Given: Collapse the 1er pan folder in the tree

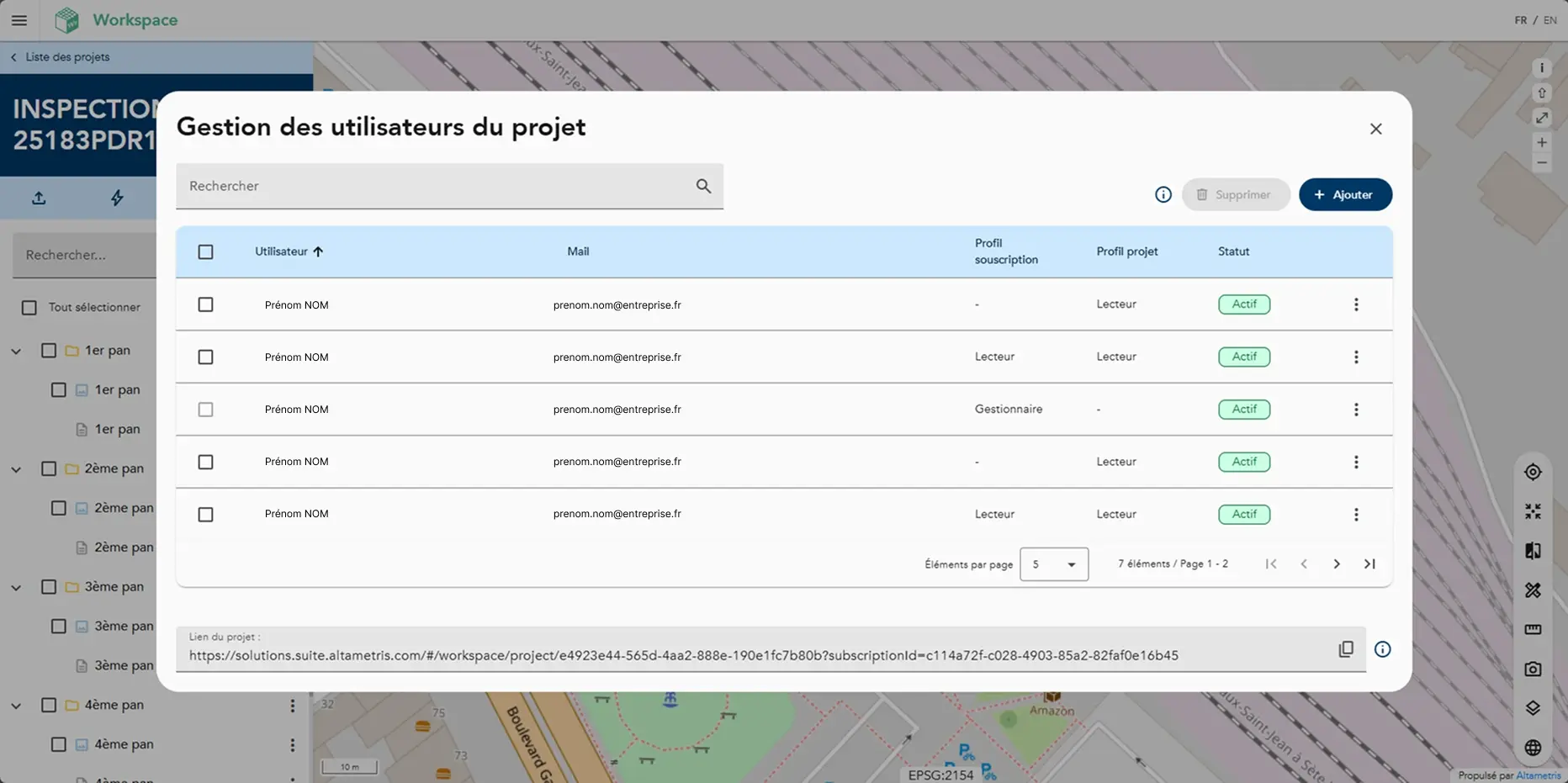Looking at the screenshot, I should pos(15,351).
